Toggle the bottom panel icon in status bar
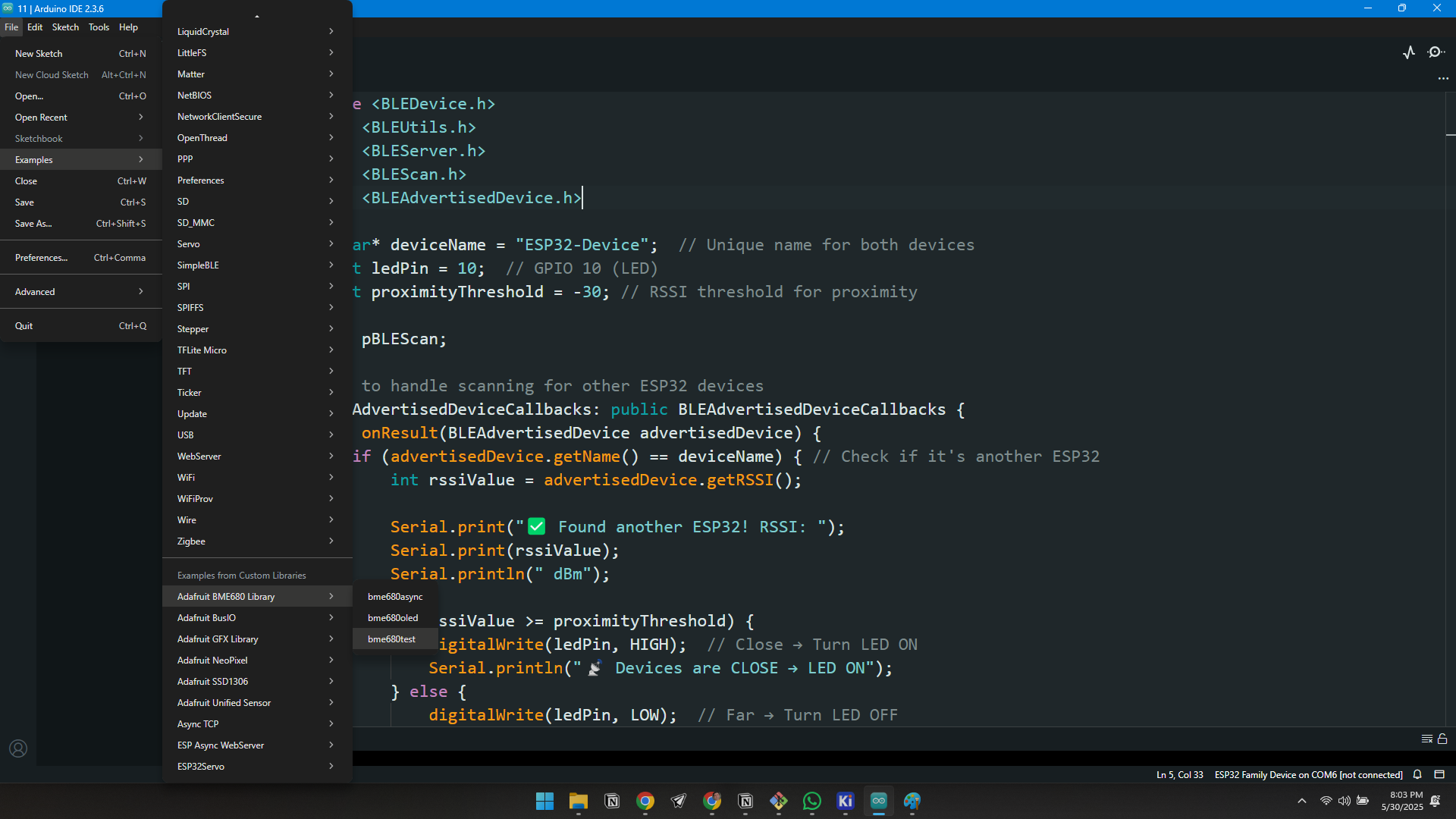Screen dimensions: 1456x819 coord(1439,774)
